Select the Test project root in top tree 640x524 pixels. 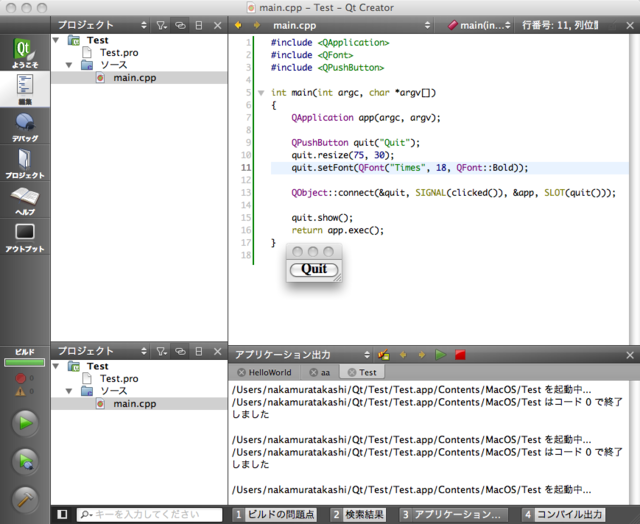pyautogui.click(x=97, y=40)
